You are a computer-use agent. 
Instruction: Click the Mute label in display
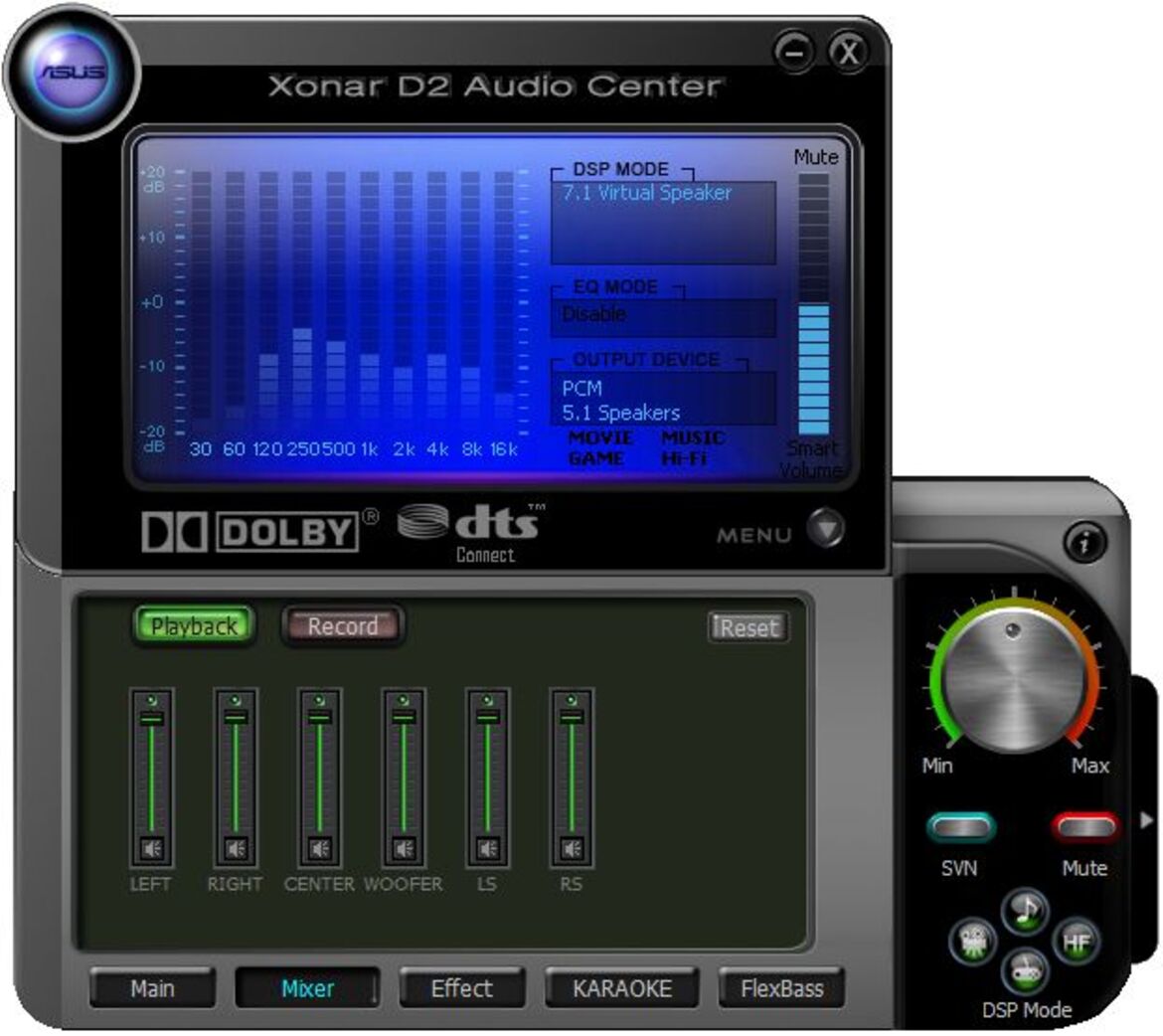pyautogui.click(x=816, y=157)
